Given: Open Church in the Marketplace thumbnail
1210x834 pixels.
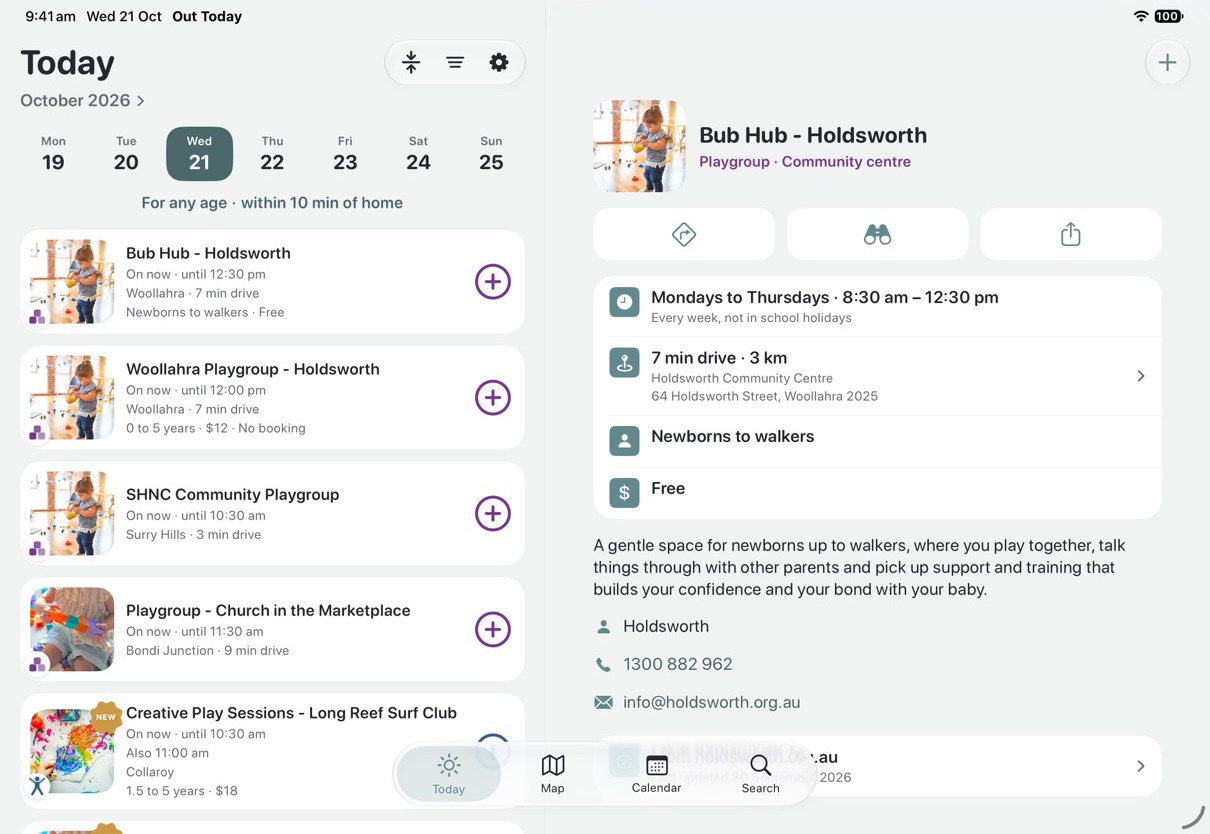Looking at the screenshot, I should point(72,630).
